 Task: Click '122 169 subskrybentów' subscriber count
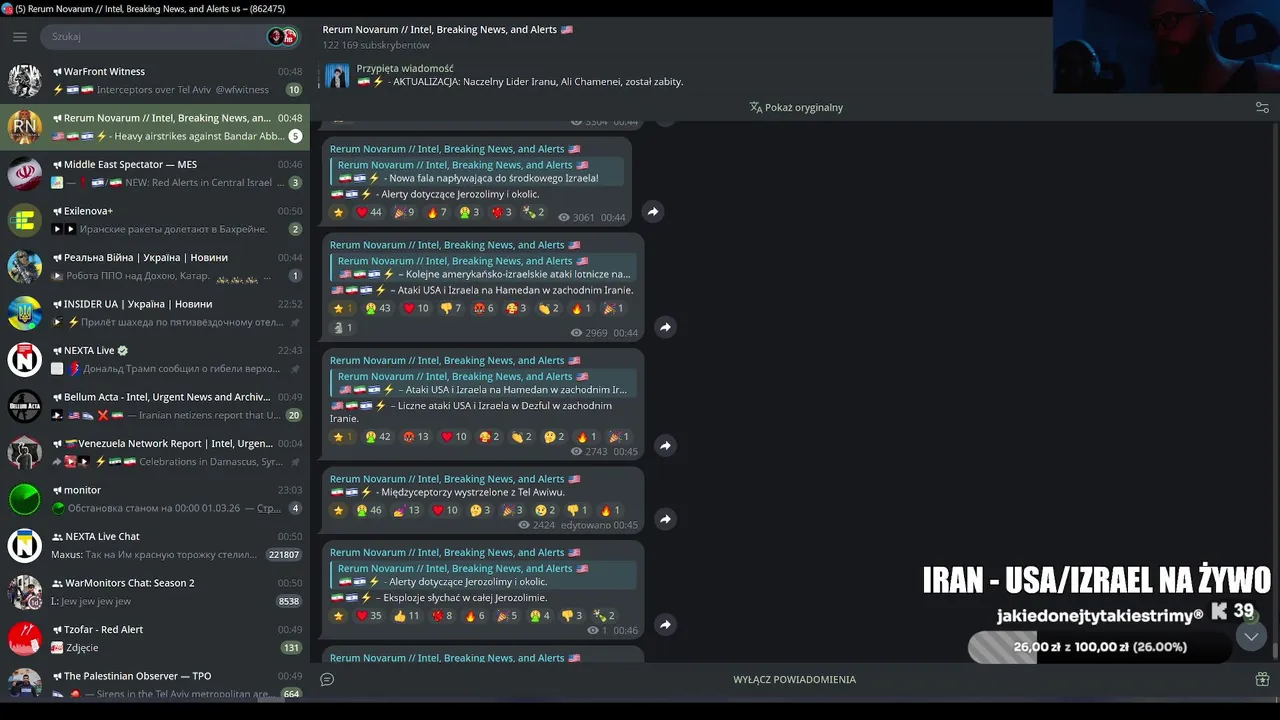pyautogui.click(x=376, y=45)
